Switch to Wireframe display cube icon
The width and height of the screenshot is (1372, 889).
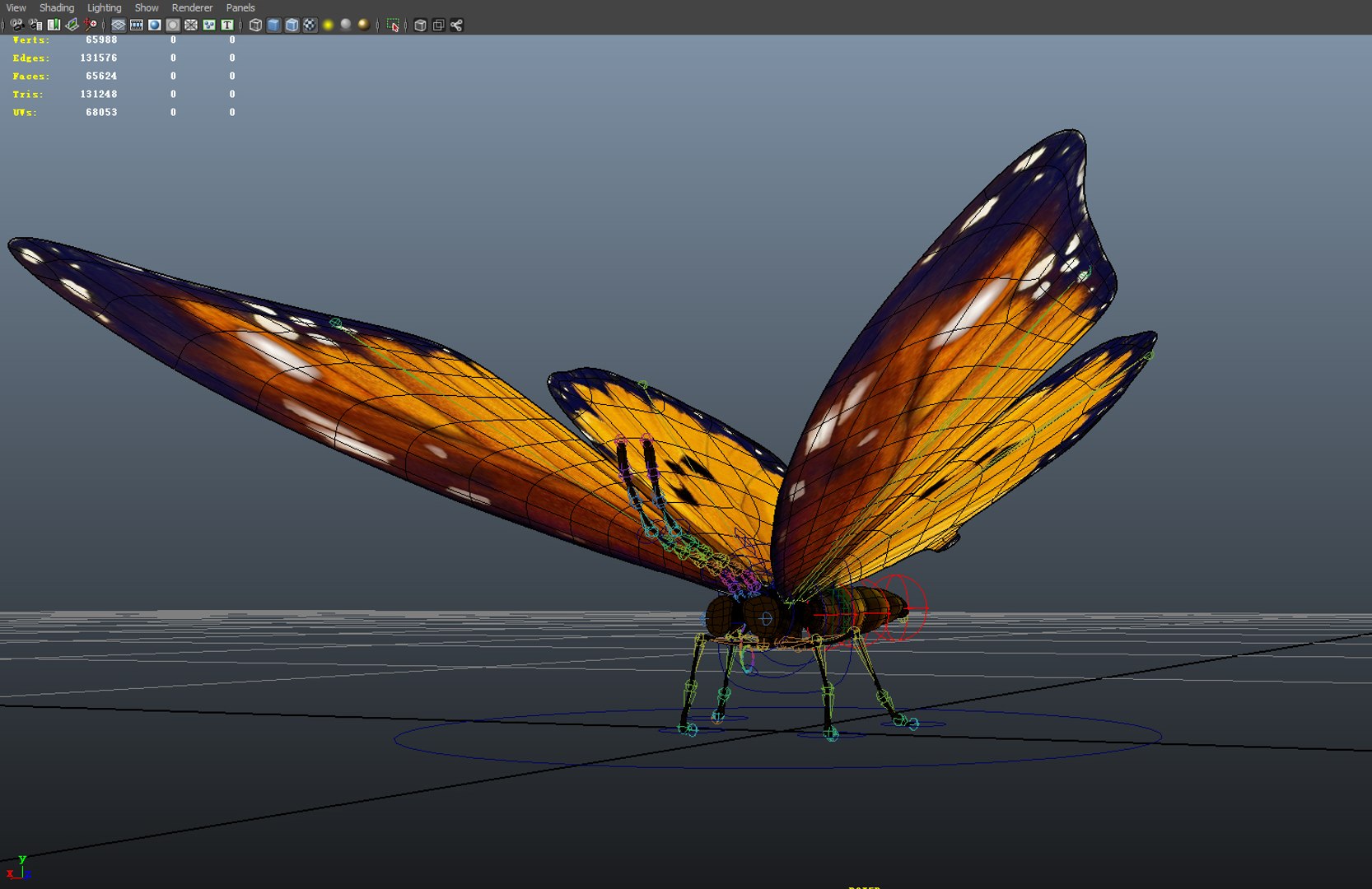coord(255,25)
